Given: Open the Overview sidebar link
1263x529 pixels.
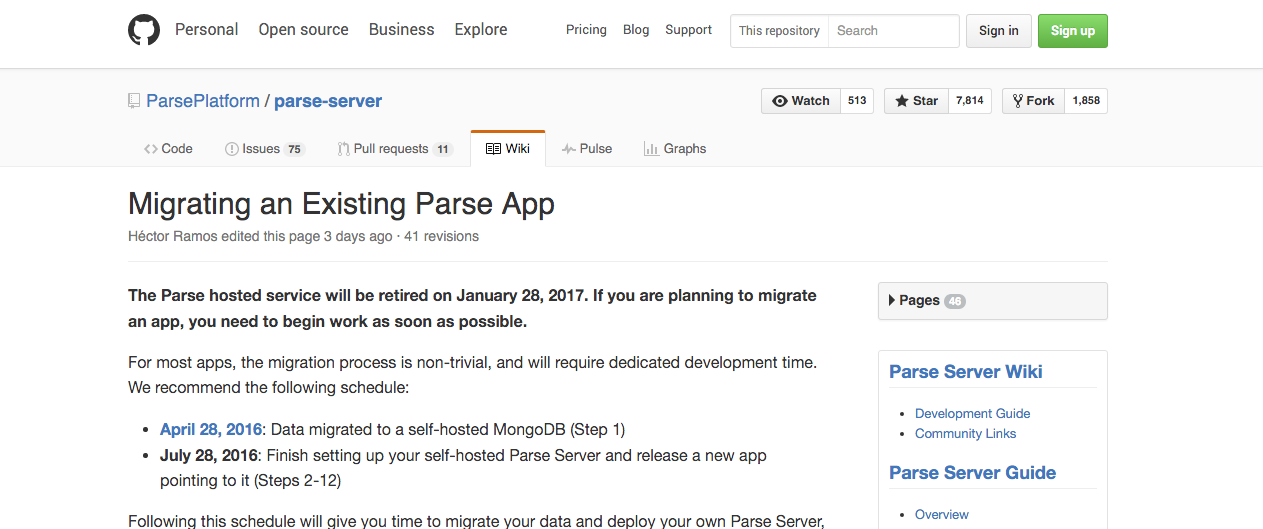Looking at the screenshot, I should point(942,515).
